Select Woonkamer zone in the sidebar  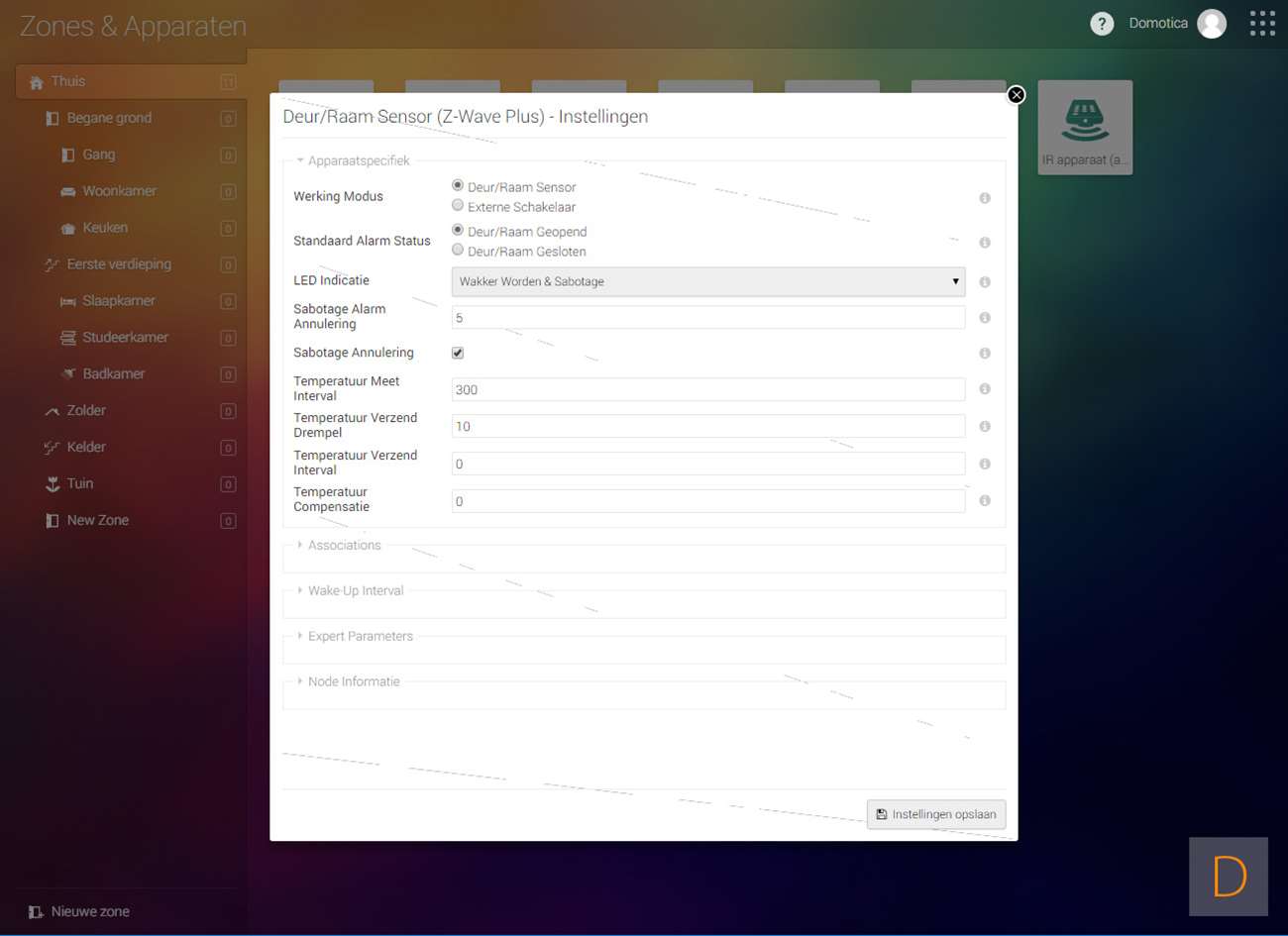click(x=119, y=191)
